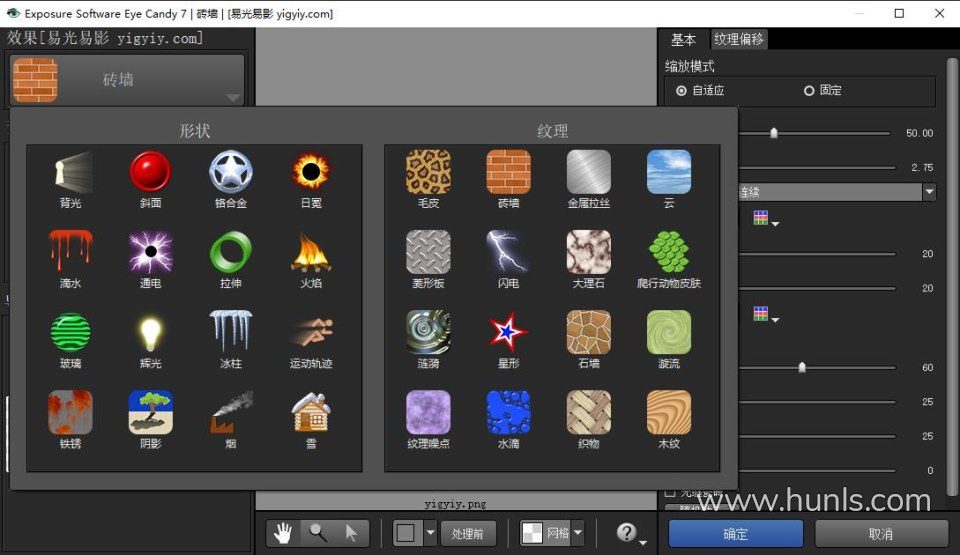Select the 自适应 scaling radio button
This screenshot has width=960, height=555.
click(x=682, y=91)
